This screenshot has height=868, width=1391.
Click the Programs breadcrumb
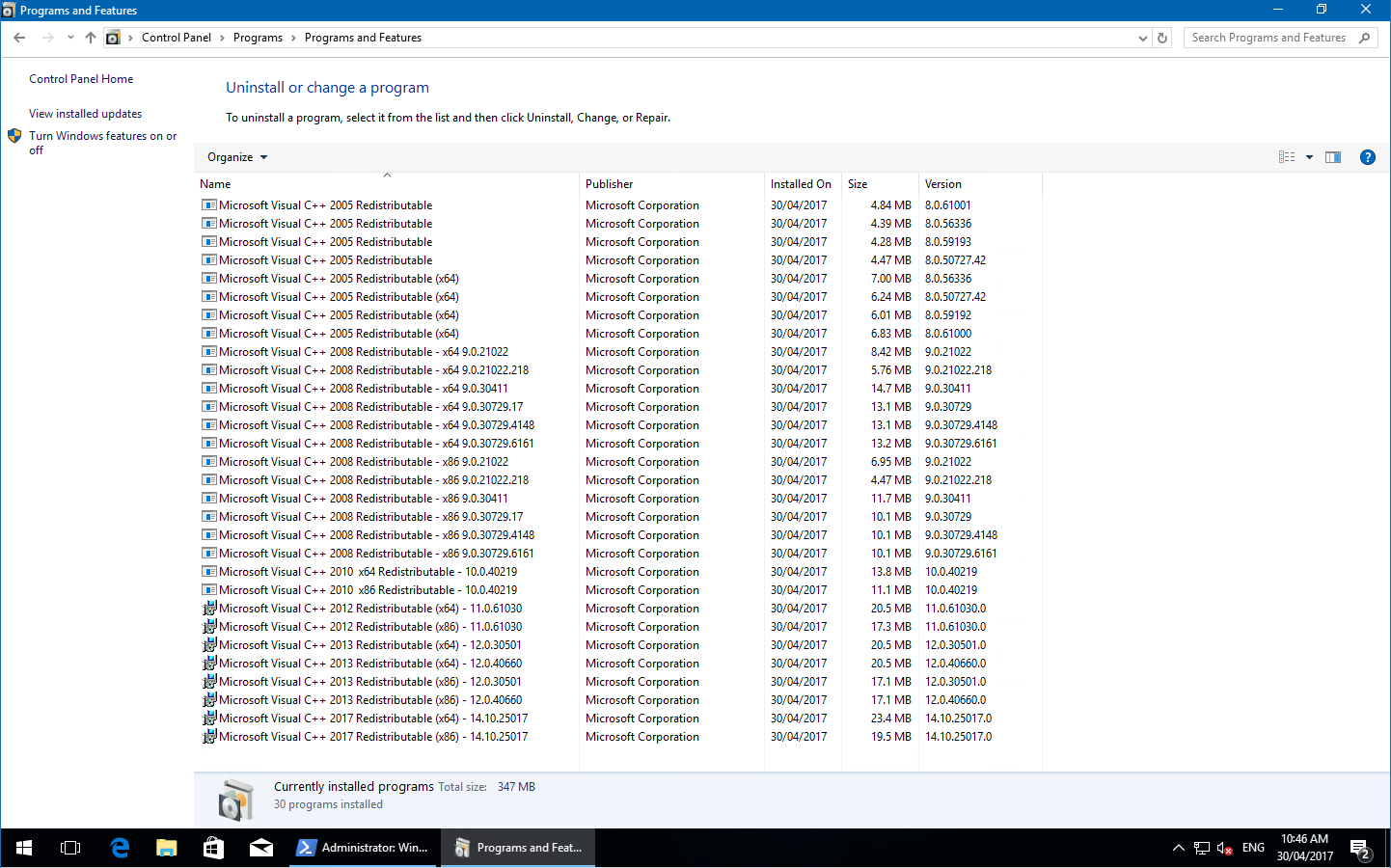coord(258,38)
